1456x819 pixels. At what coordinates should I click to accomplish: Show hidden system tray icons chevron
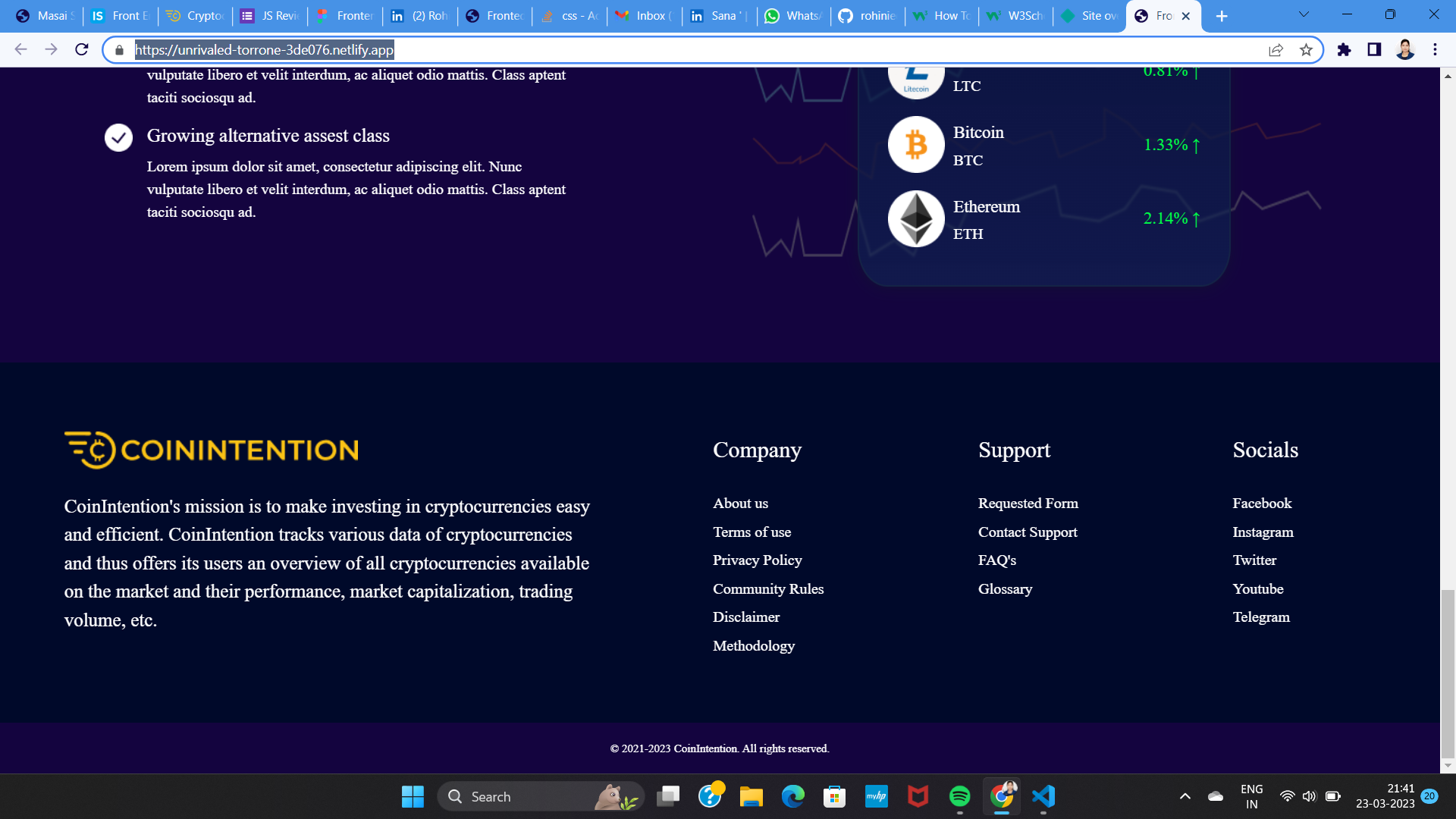tap(1185, 796)
